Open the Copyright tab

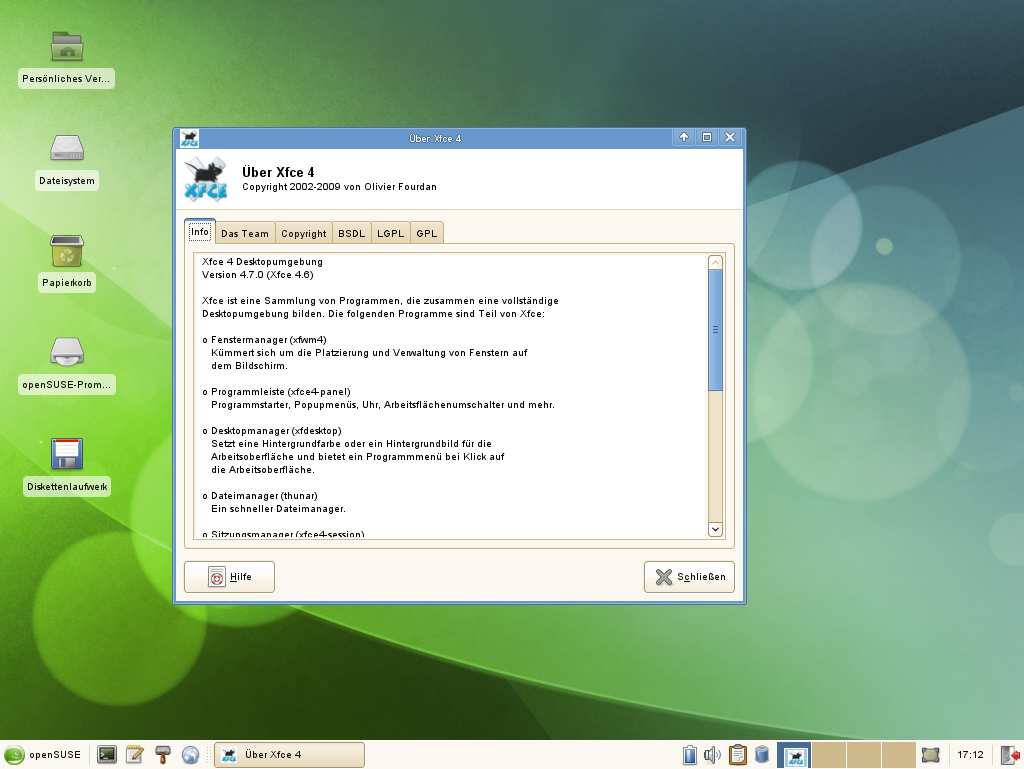click(304, 233)
